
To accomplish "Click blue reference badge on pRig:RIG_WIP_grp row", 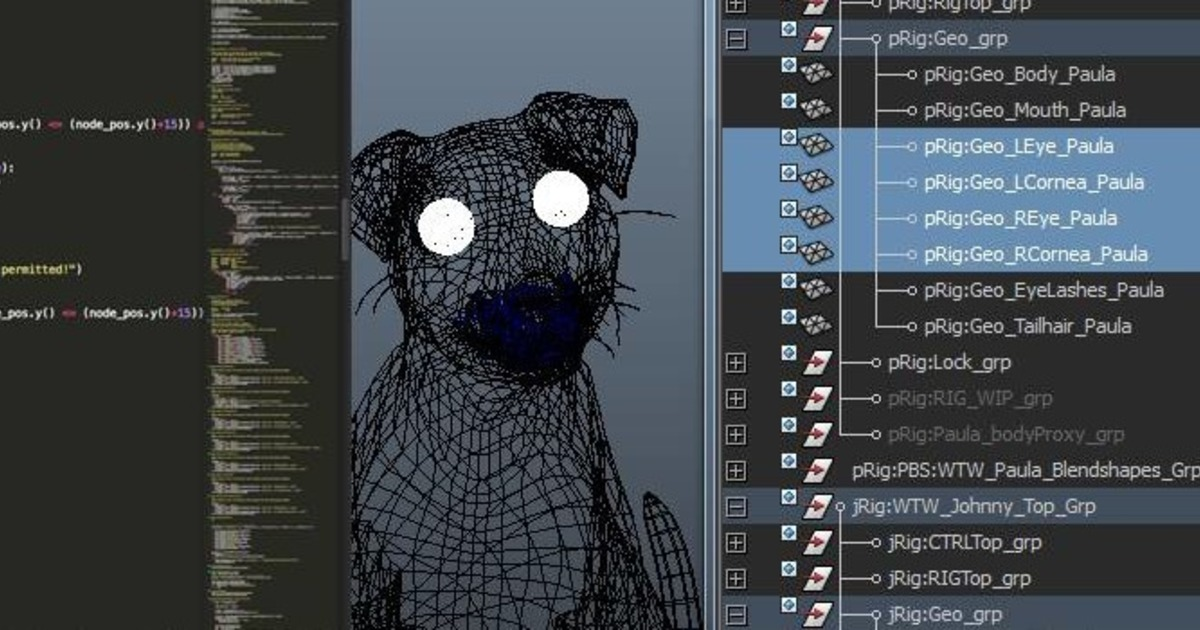I will (788, 389).
